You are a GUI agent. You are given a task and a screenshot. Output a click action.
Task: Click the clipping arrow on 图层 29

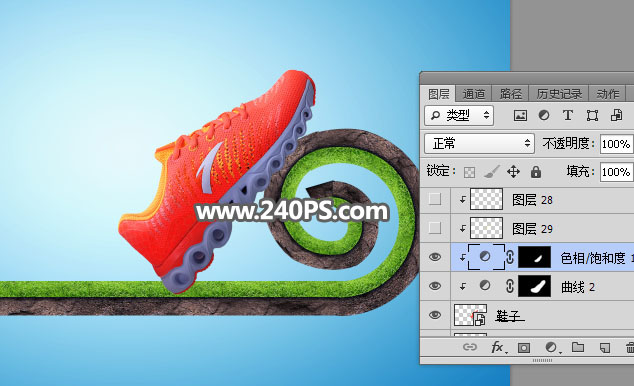pos(463,228)
